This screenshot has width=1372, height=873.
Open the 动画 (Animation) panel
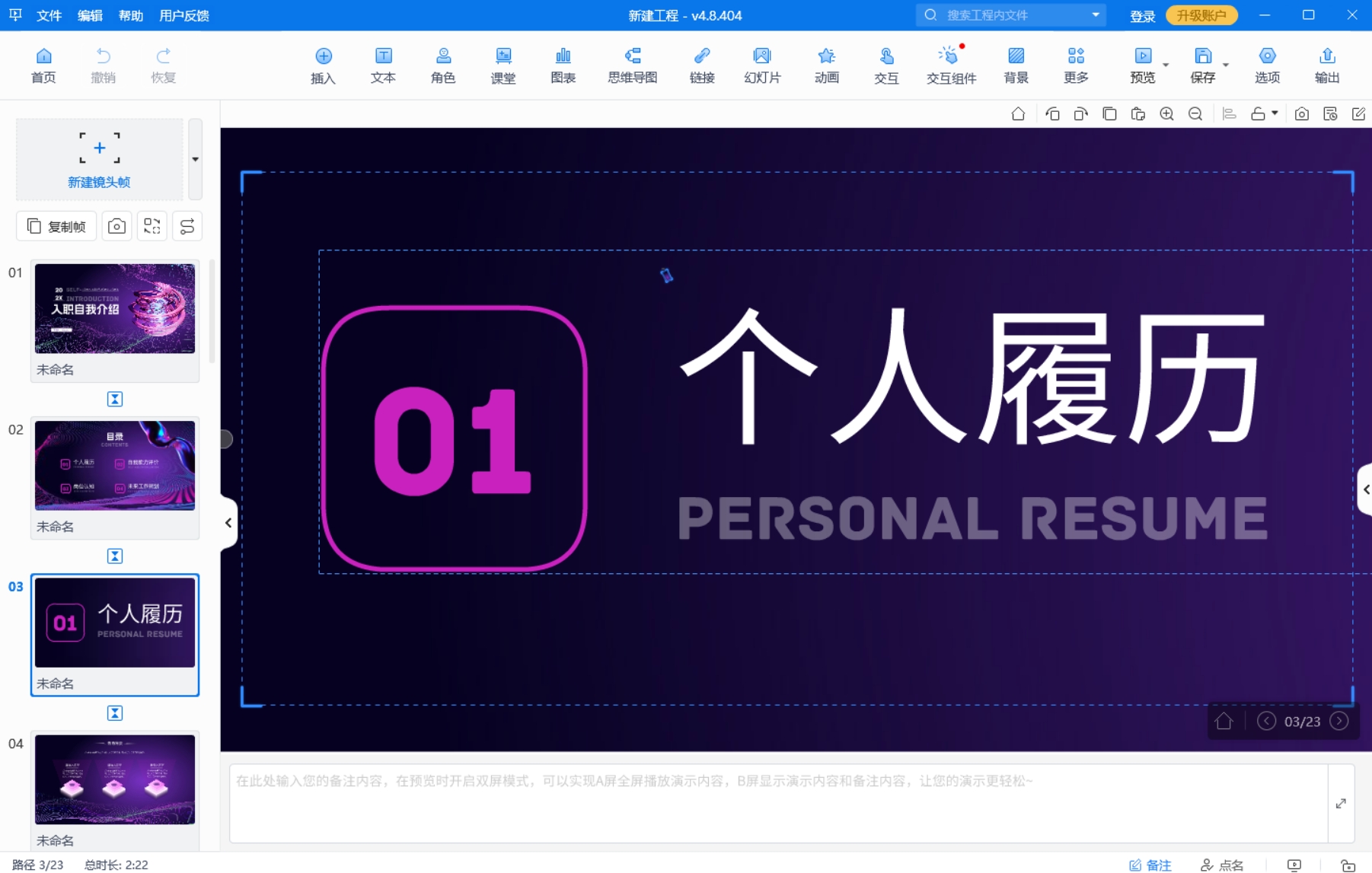point(827,65)
